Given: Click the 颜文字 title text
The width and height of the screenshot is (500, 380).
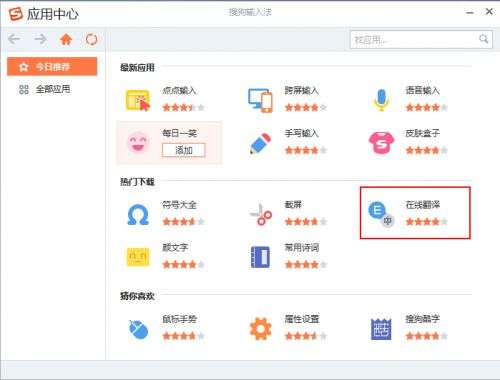Looking at the screenshot, I should (x=175, y=248).
